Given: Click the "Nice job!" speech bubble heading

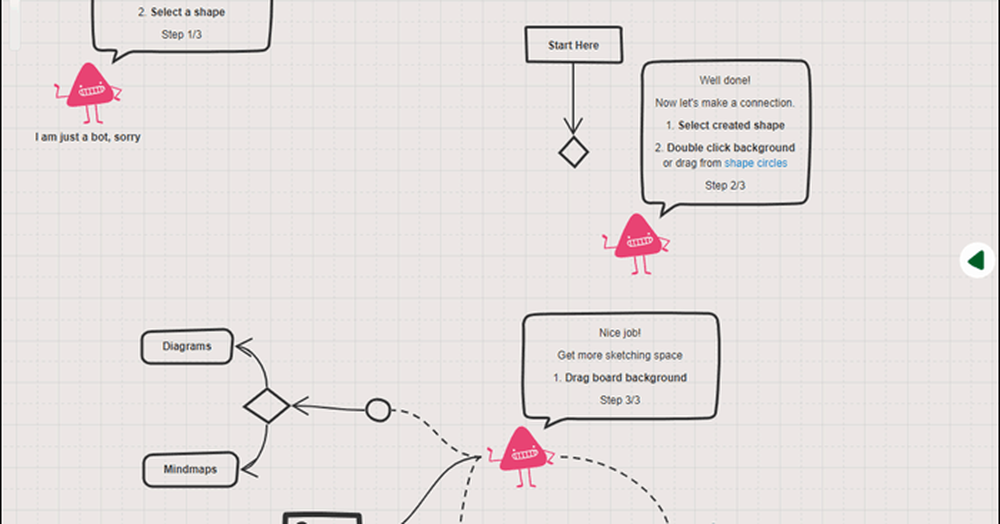Looking at the screenshot, I should point(619,334).
